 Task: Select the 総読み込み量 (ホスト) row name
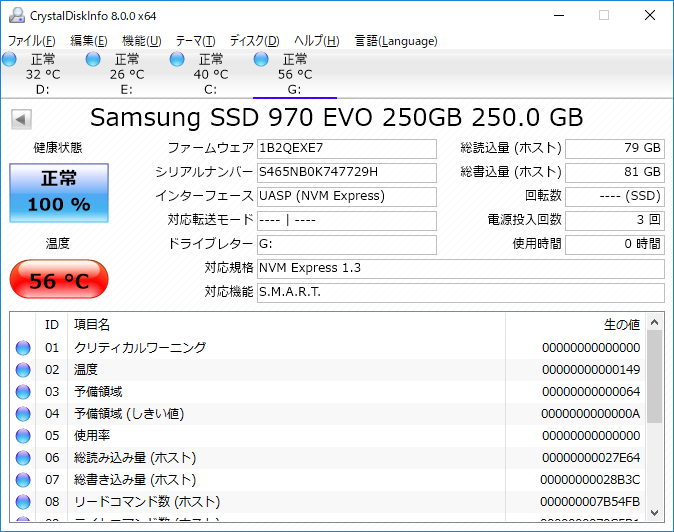coord(135,458)
